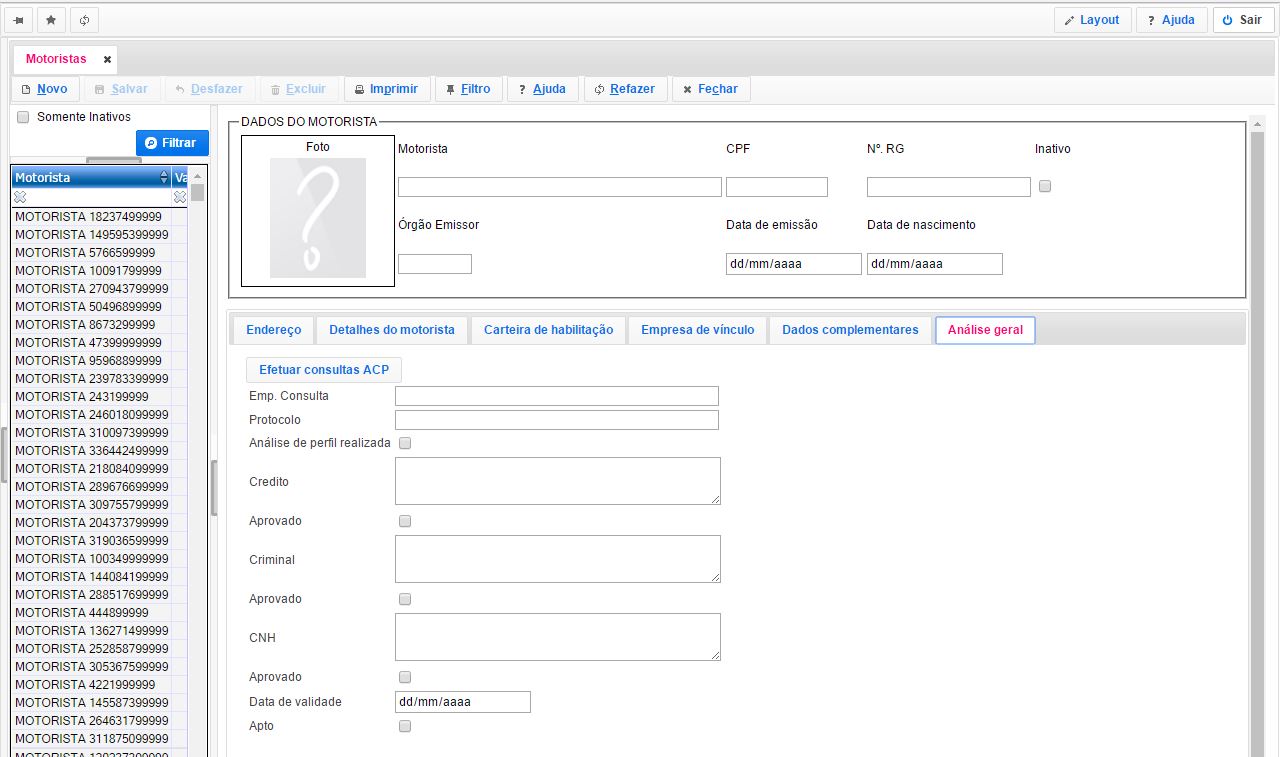Click the Refazer toolbar button
This screenshot has width=1280, height=757.
[625, 89]
